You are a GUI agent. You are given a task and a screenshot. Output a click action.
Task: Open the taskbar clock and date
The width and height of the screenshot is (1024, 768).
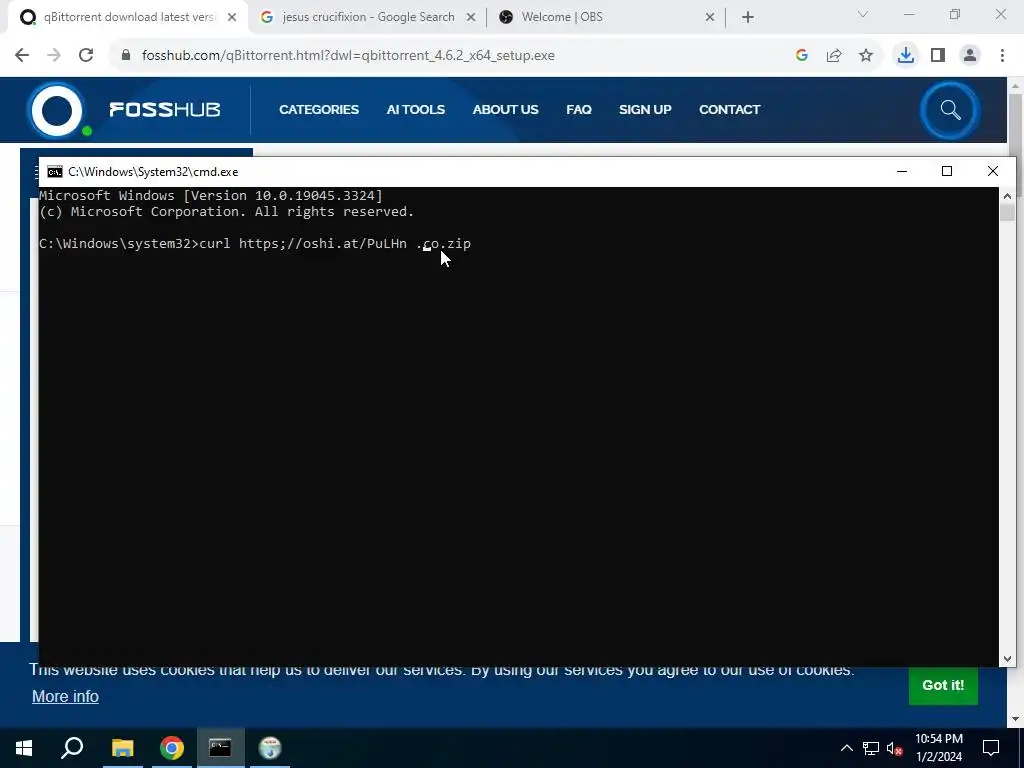[939, 748]
